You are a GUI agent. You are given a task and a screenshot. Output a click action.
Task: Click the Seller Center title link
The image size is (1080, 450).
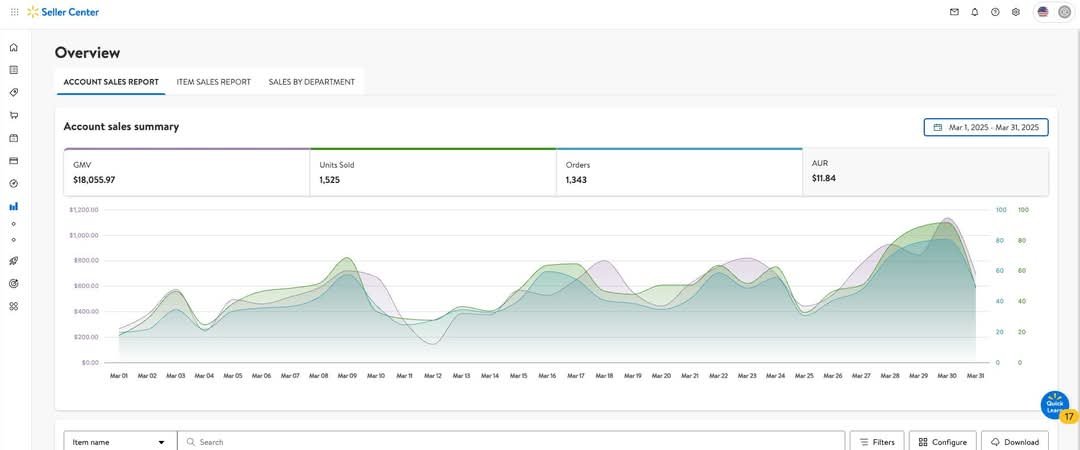[70, 12]
